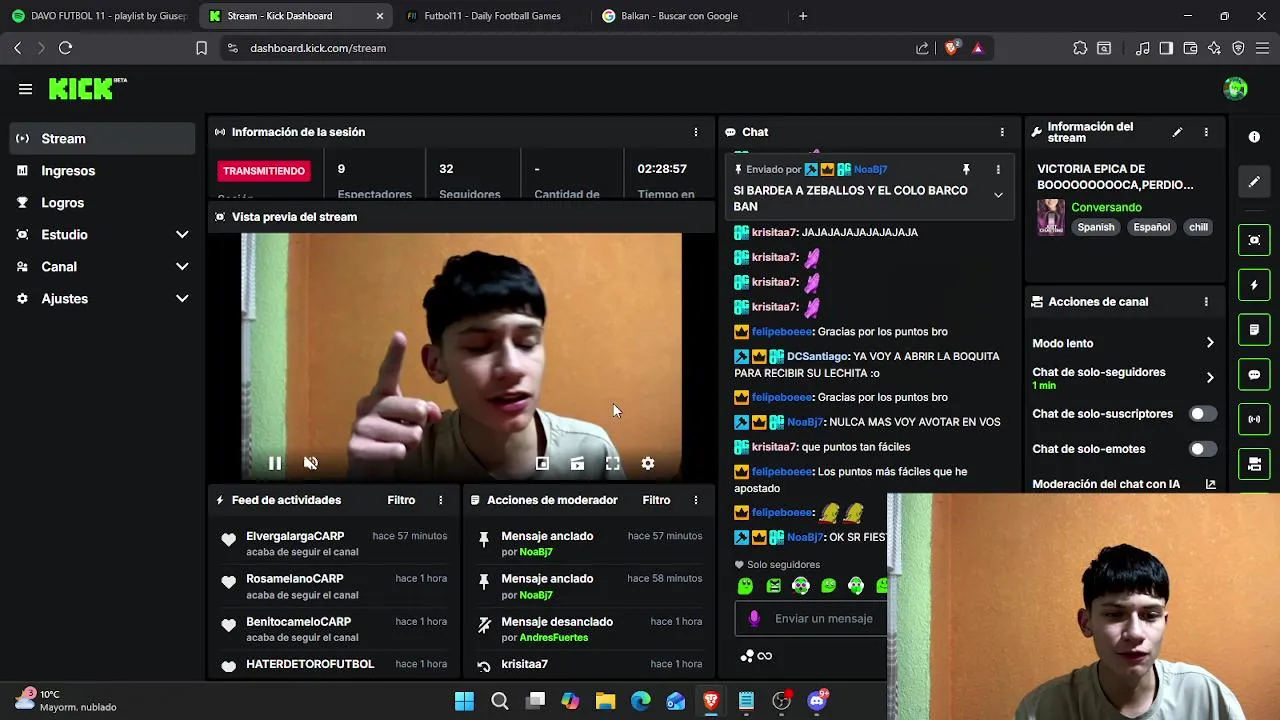Open session information options menu
The height and width of the screenshot is (720, 1280).
tap(696, 132)
